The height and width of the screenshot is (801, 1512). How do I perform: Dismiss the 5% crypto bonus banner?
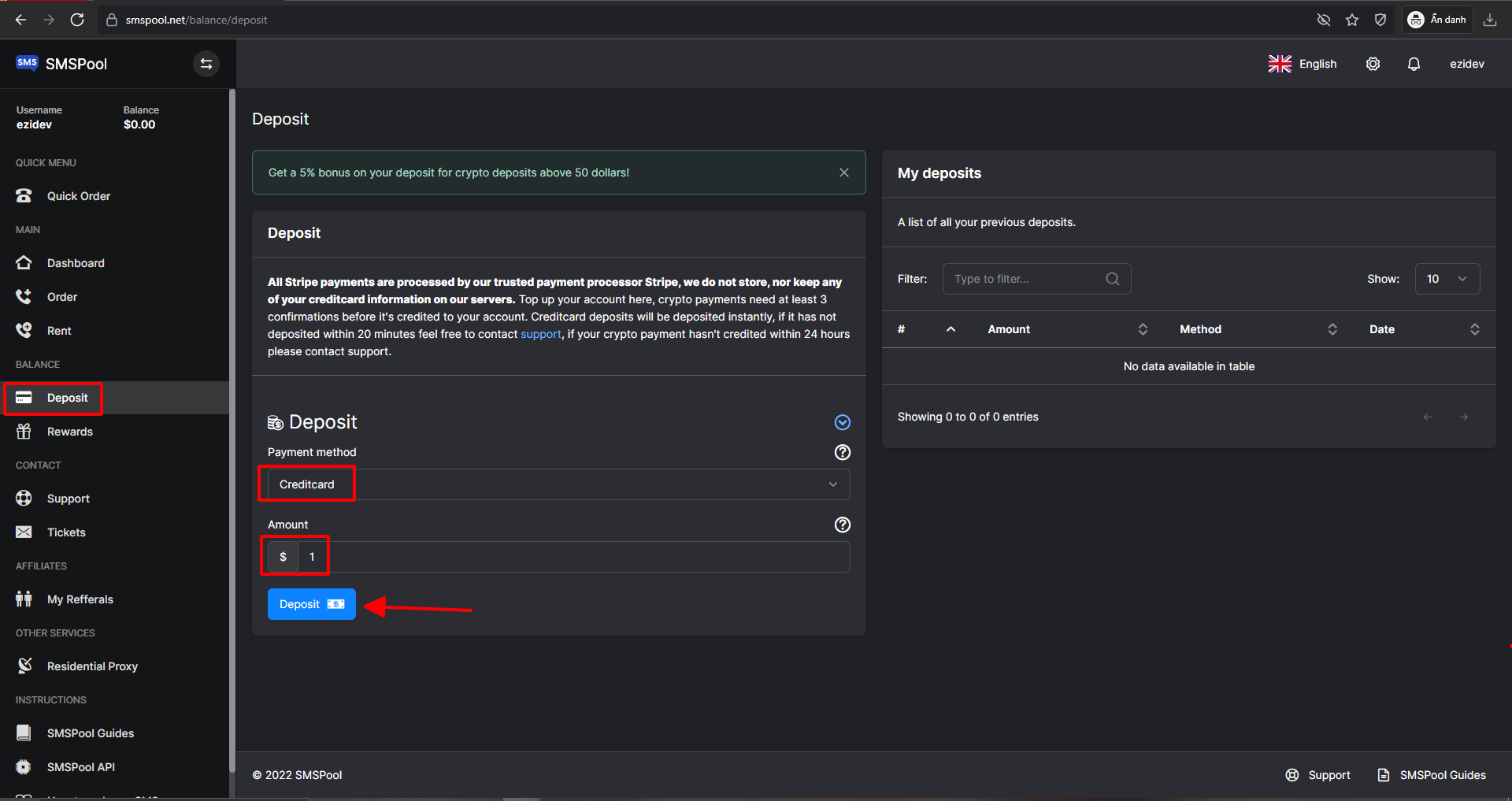tap(843, 172)
